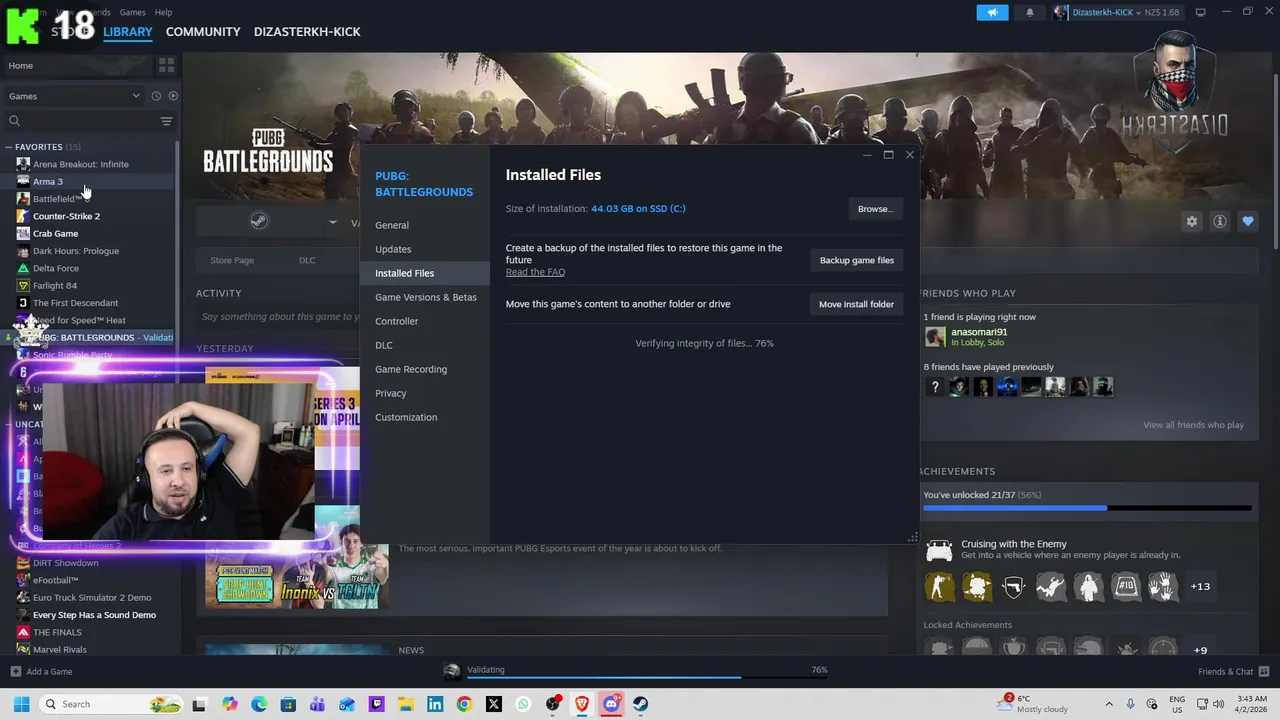The height and width of the screenshot is (720, 1280).
Task: Click the Add a Game plus icon
Action: tap(15, 672)
